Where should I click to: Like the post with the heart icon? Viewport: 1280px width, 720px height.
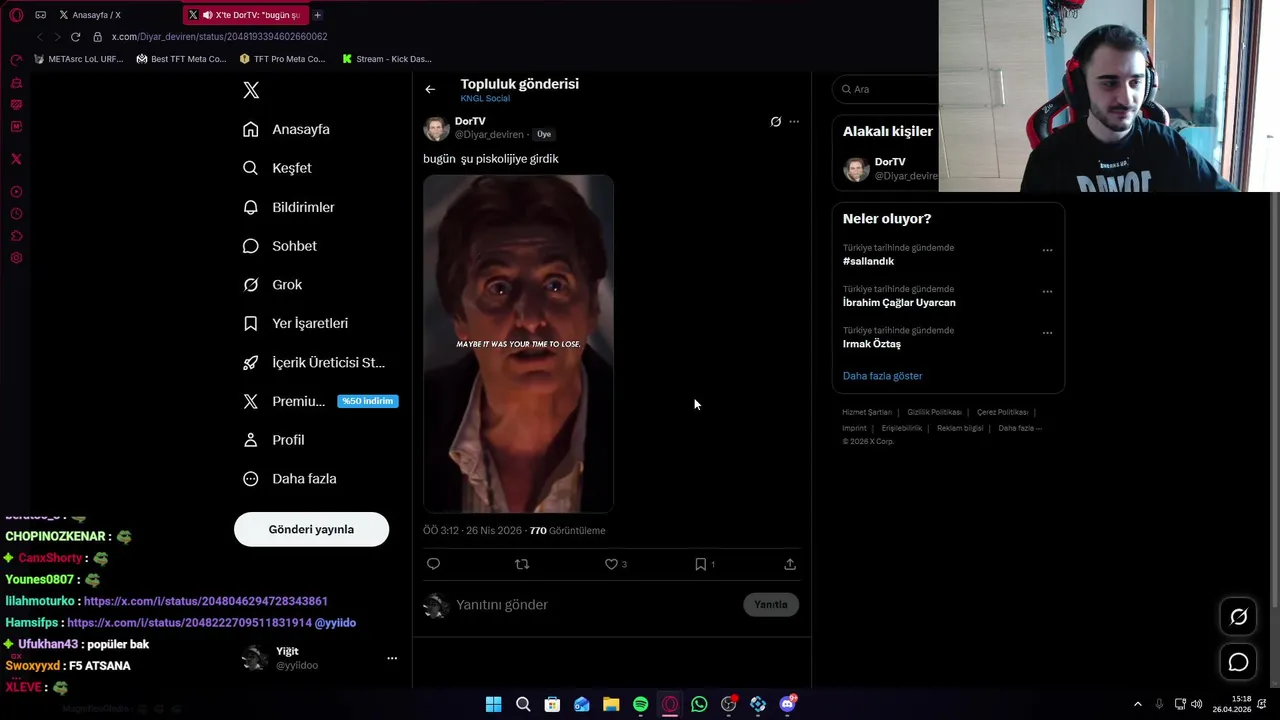click(611, 564)
